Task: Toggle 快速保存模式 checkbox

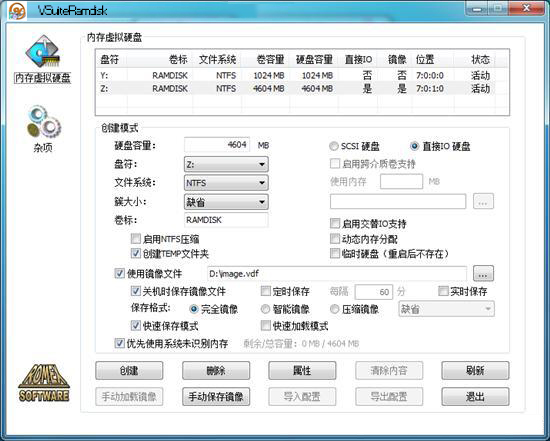Action: click(136, 326)
